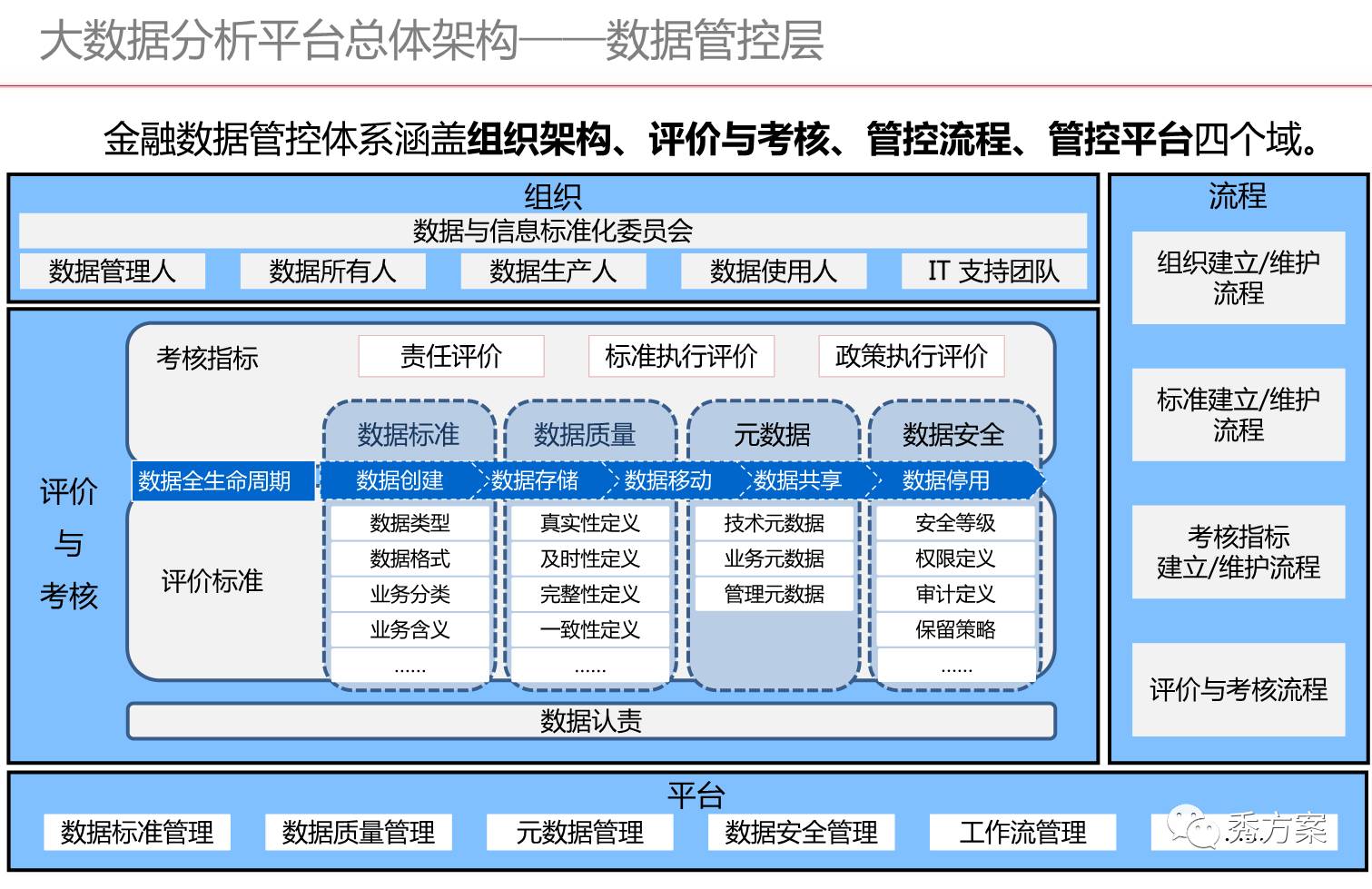Viewport: 1372px width, 889px height.
Task: Select the 一致性定义 cell
Action: tap(590, 629)
